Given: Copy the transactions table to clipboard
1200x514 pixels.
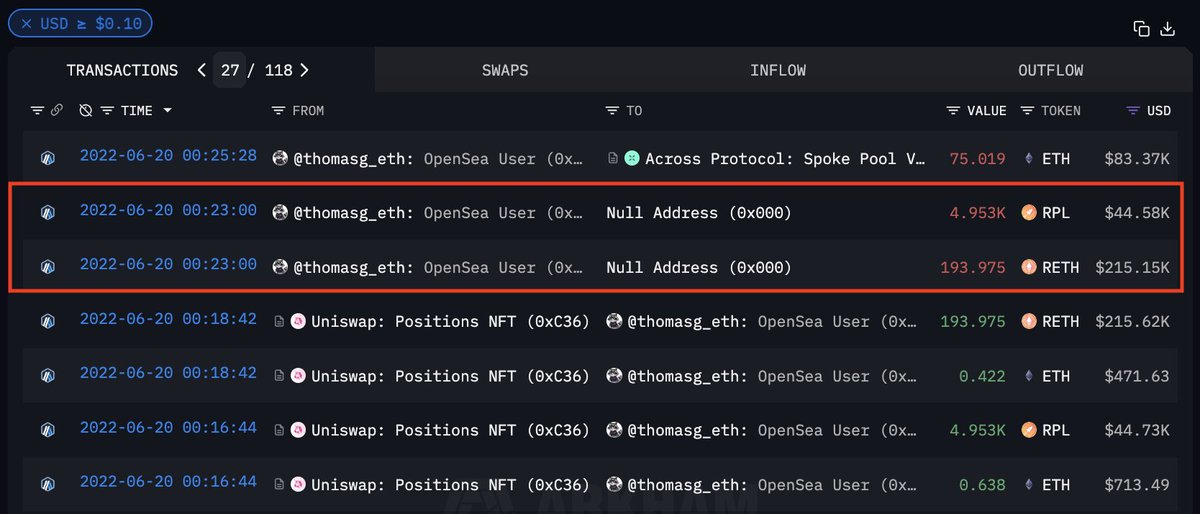Looking at the screenshot, I should (1141, 29).
